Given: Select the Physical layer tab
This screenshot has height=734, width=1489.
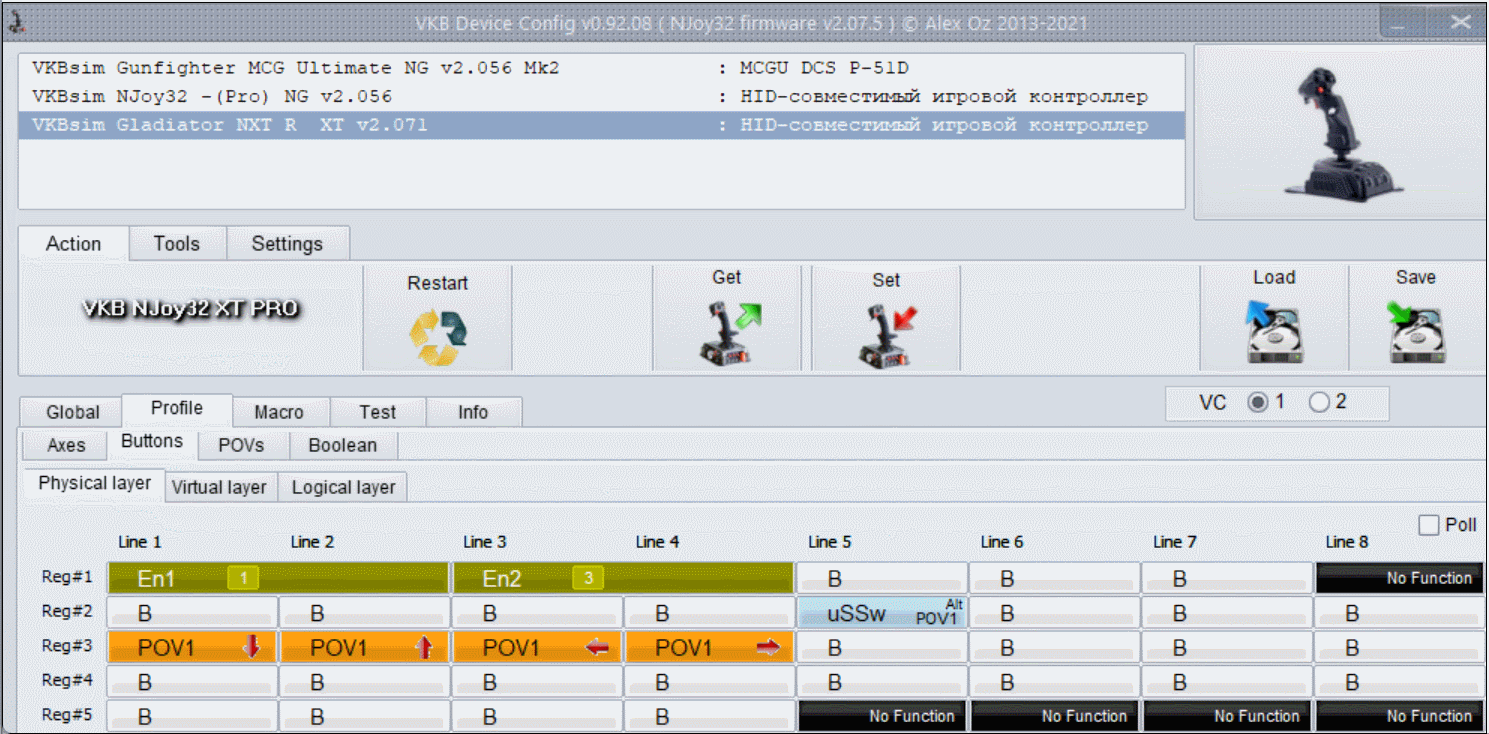Looking at the screenshot, I should coord(94,484).
